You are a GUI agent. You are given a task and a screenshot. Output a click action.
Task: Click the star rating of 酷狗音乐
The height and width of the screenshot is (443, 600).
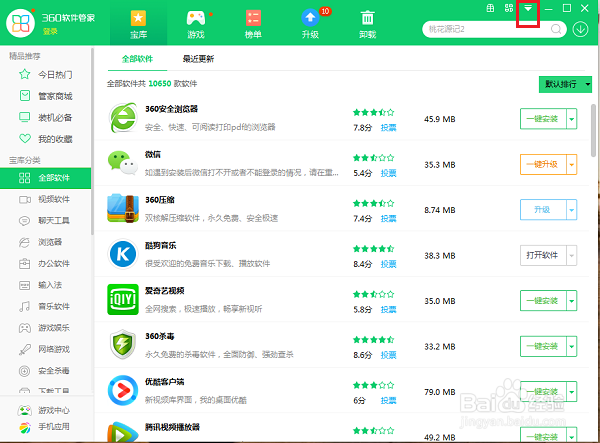[x=373, y=249]
